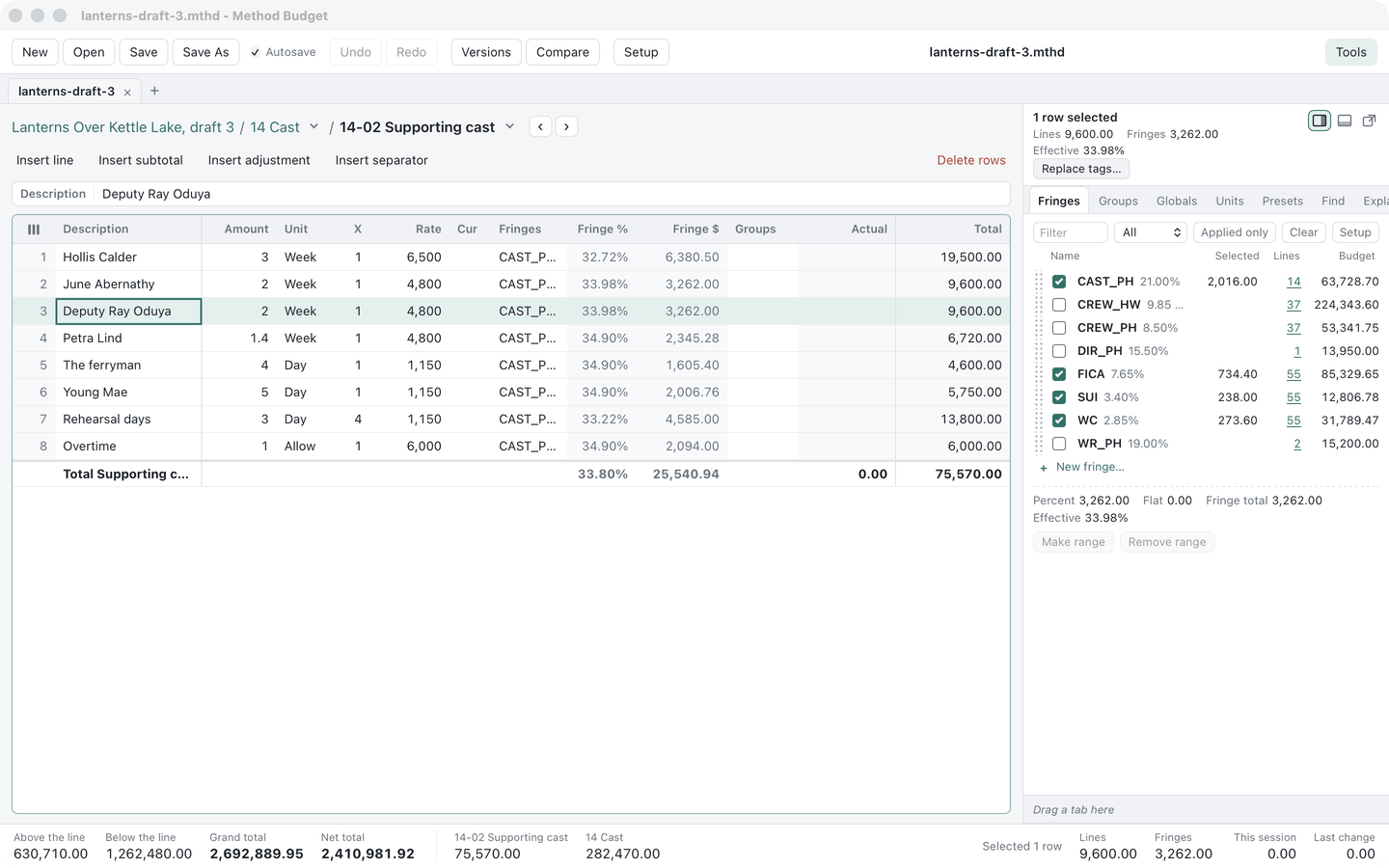This screenshot has height=868, width=1389.
Task: Click the drag handle beside the FICA fringe
Action: [x=1039, y=374]
